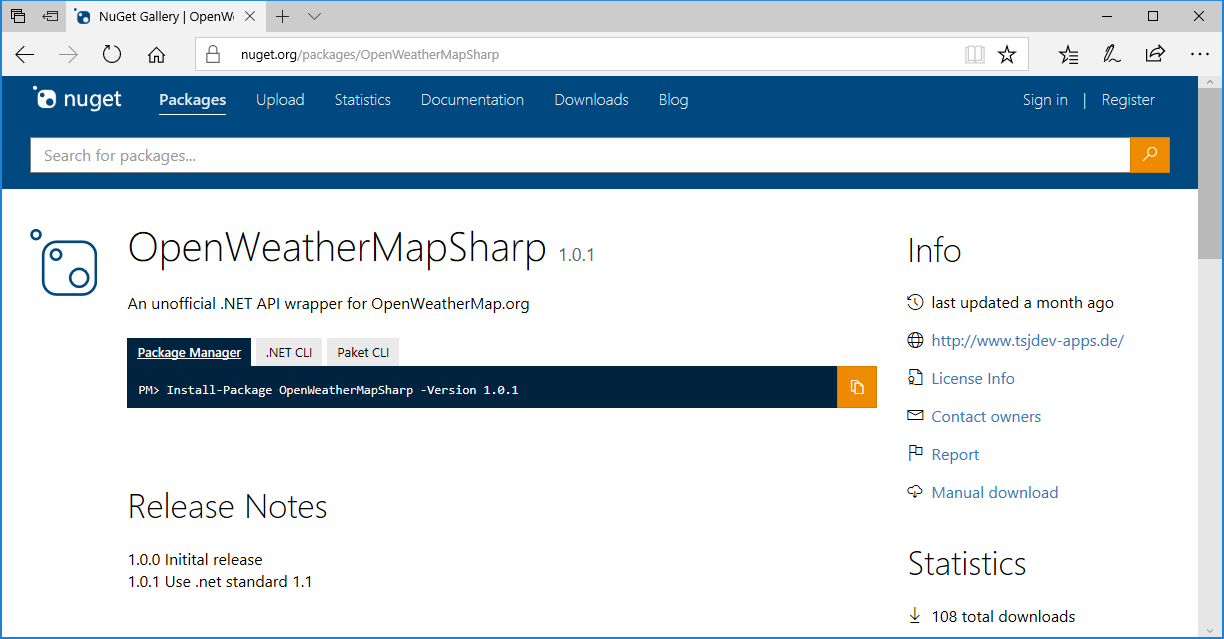Open the Statistics menu item
The width and height of the screenshot is (1224, 639).
pyautogui.click(x=362, y=100)
